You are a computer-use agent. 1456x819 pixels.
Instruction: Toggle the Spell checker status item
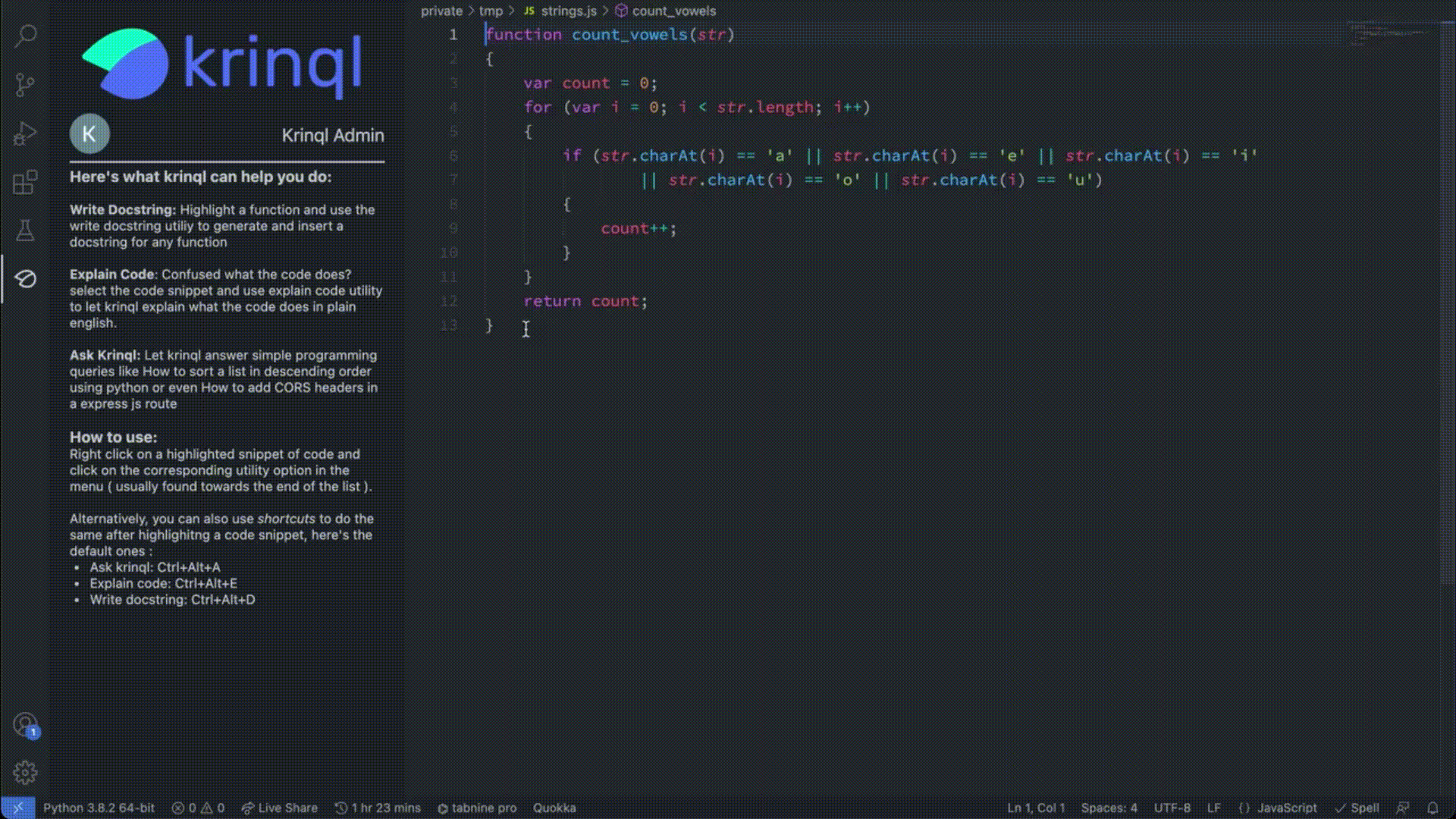[1357, 808]
